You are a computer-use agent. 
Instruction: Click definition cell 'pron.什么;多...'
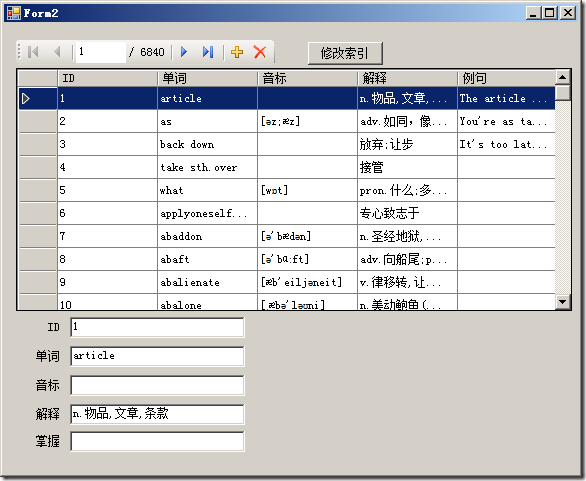point(407,190)
